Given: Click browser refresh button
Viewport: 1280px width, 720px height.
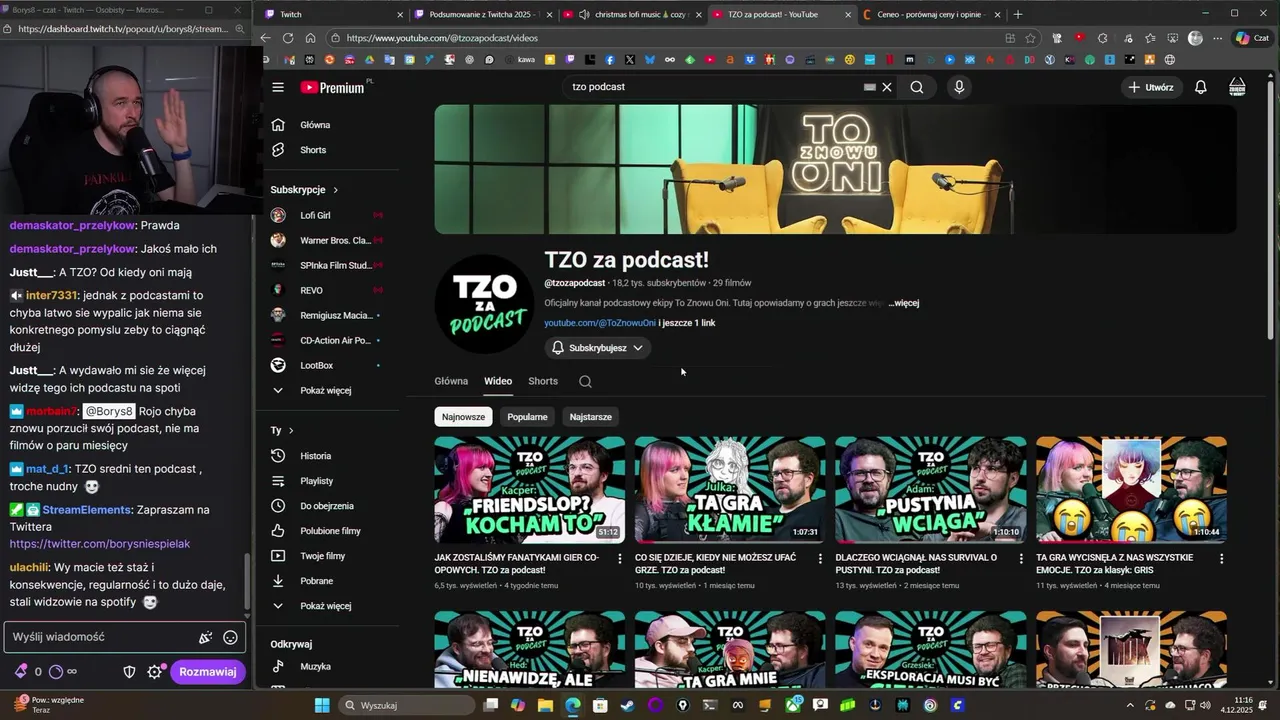Looking at the screenshot, I should point(288,38).
